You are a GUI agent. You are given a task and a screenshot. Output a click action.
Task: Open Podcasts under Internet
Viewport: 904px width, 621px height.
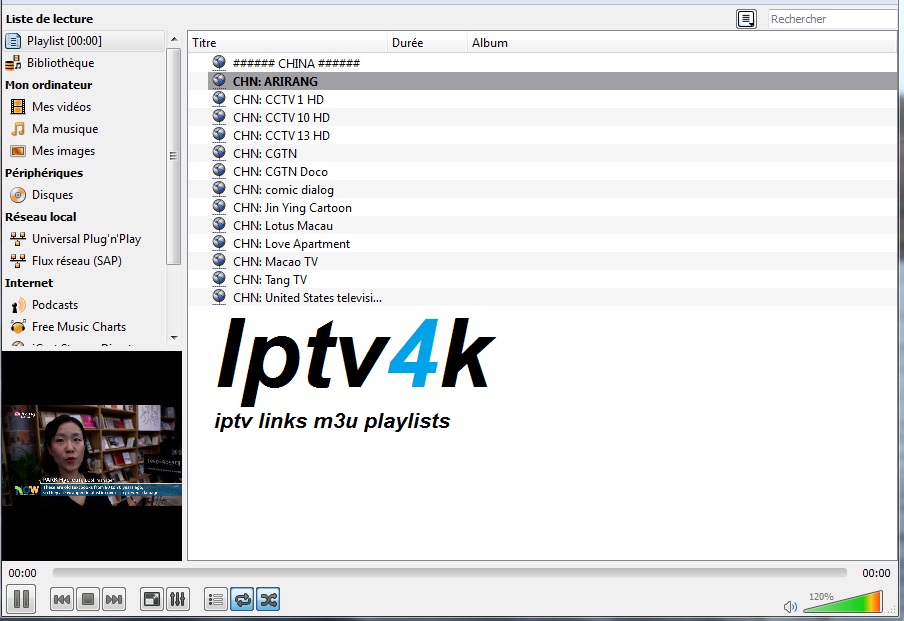[x=55, y=304]
